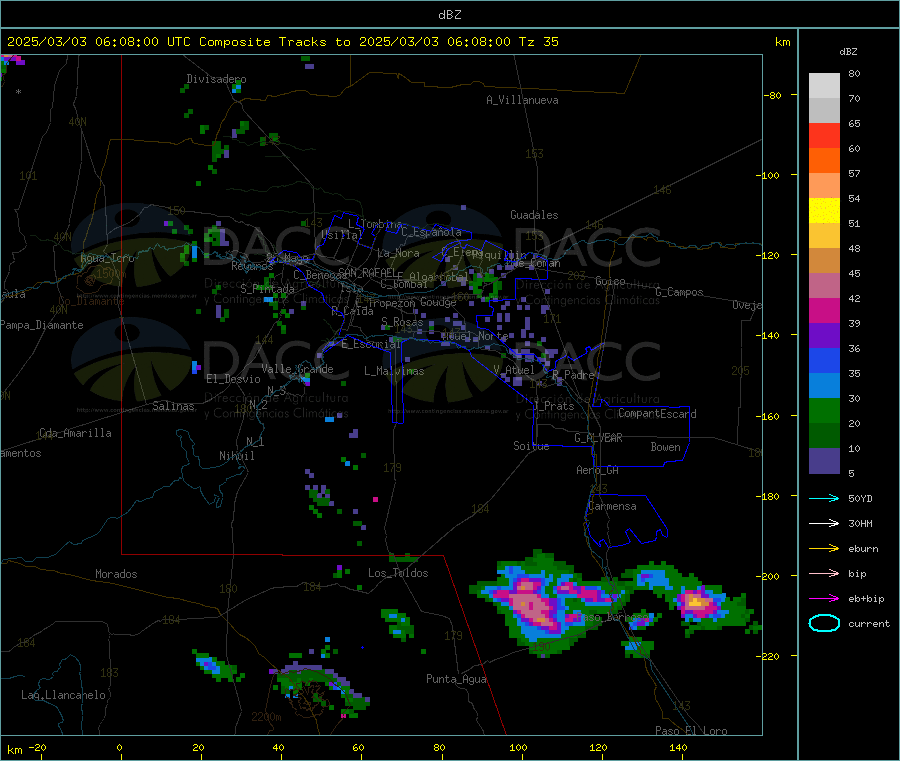Screen dimensions: 900x761
Task: Click the '100' km tick on bottom axis
Action: (x=518, y=747)
